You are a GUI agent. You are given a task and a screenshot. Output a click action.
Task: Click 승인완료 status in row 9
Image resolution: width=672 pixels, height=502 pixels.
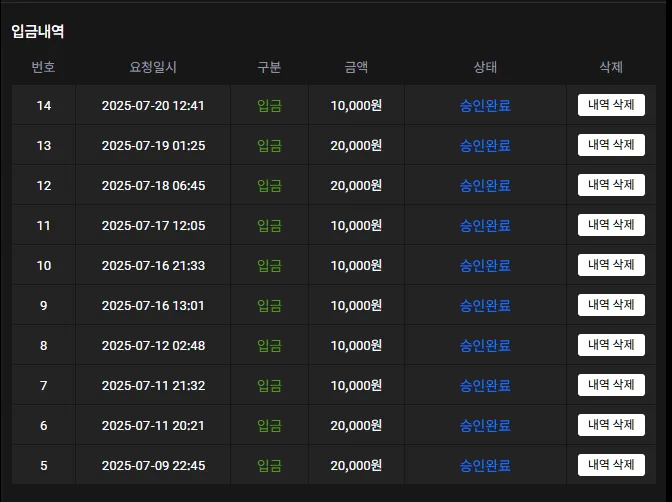point(485,306)
